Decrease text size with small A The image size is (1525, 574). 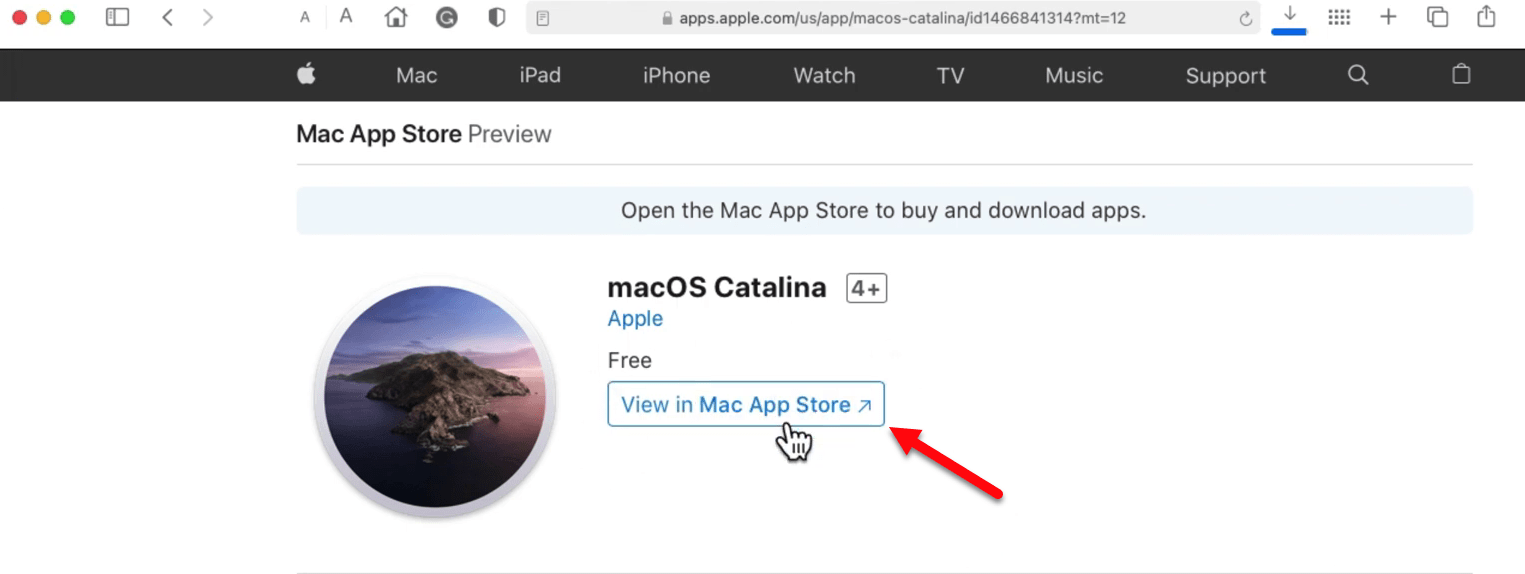coord(305,18)
